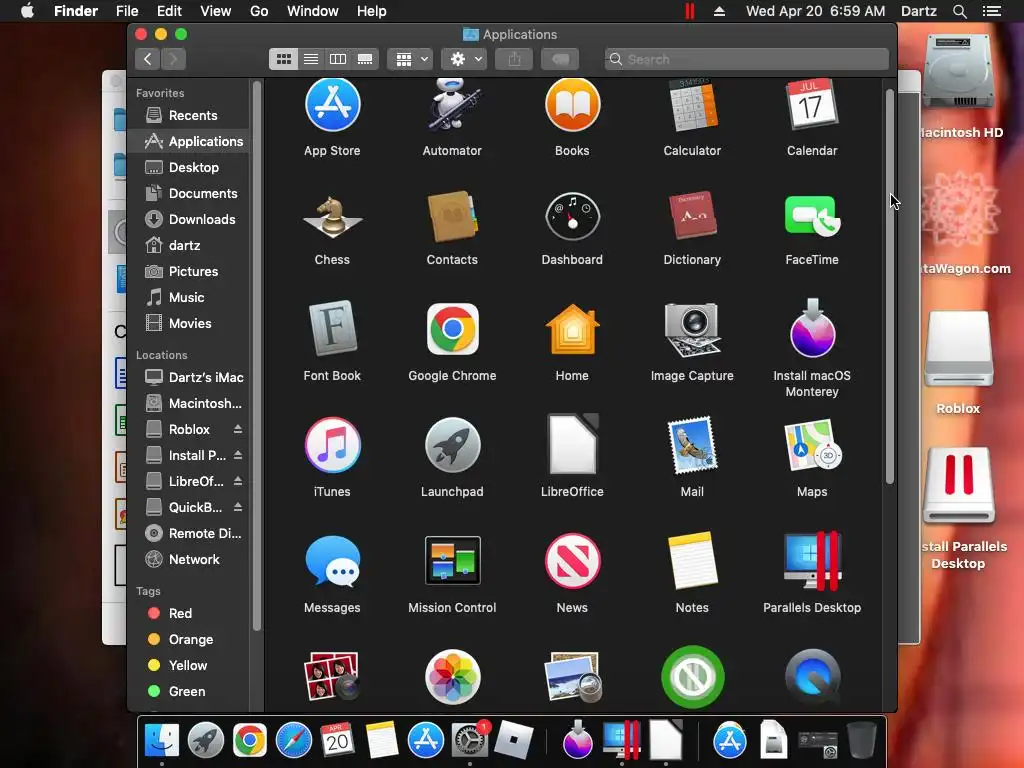Select Google Chrome in Applications folder

(453, 328)
